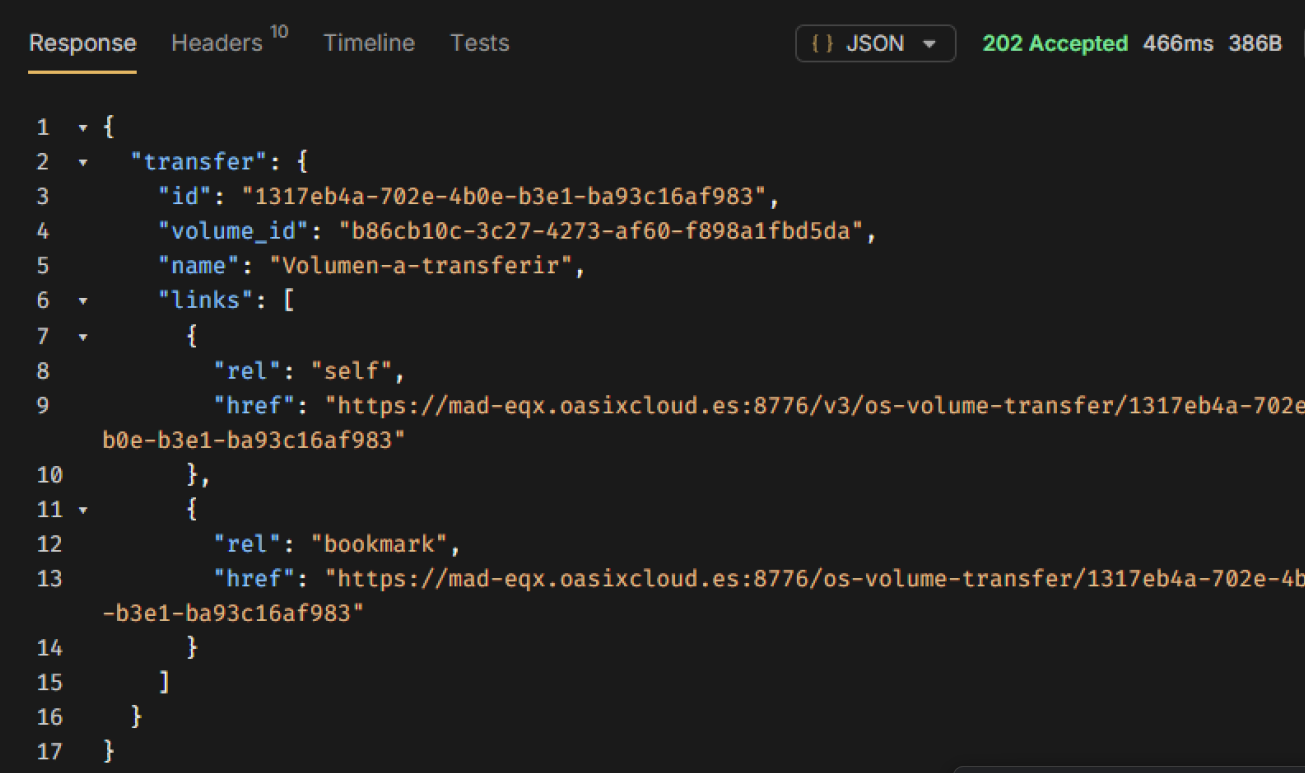Open the Headers tab

[218, 43]
